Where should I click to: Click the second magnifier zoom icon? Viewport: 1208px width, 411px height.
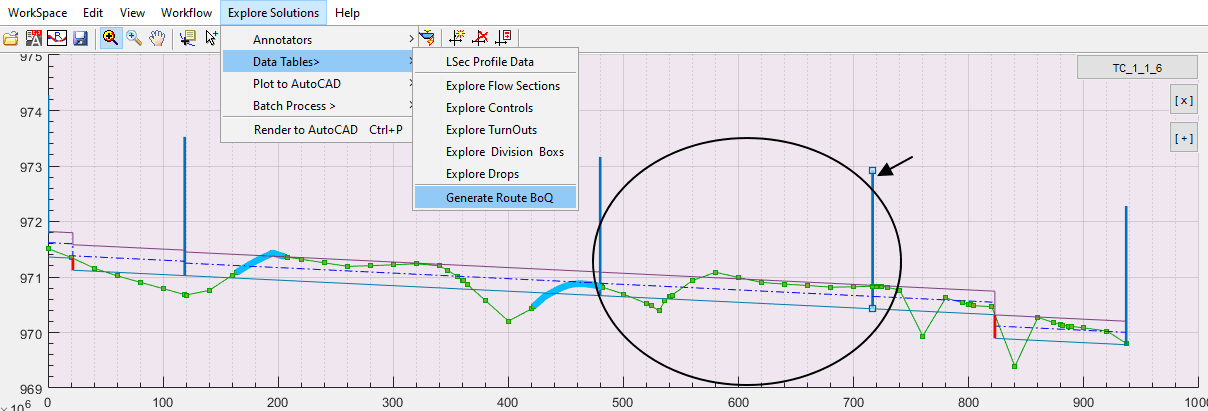coord(133,38)
